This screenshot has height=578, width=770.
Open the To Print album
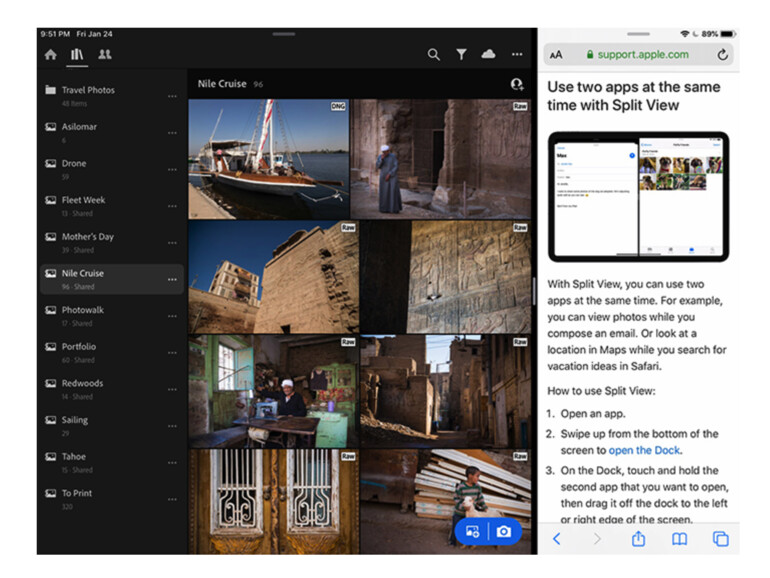coord(112,499)
